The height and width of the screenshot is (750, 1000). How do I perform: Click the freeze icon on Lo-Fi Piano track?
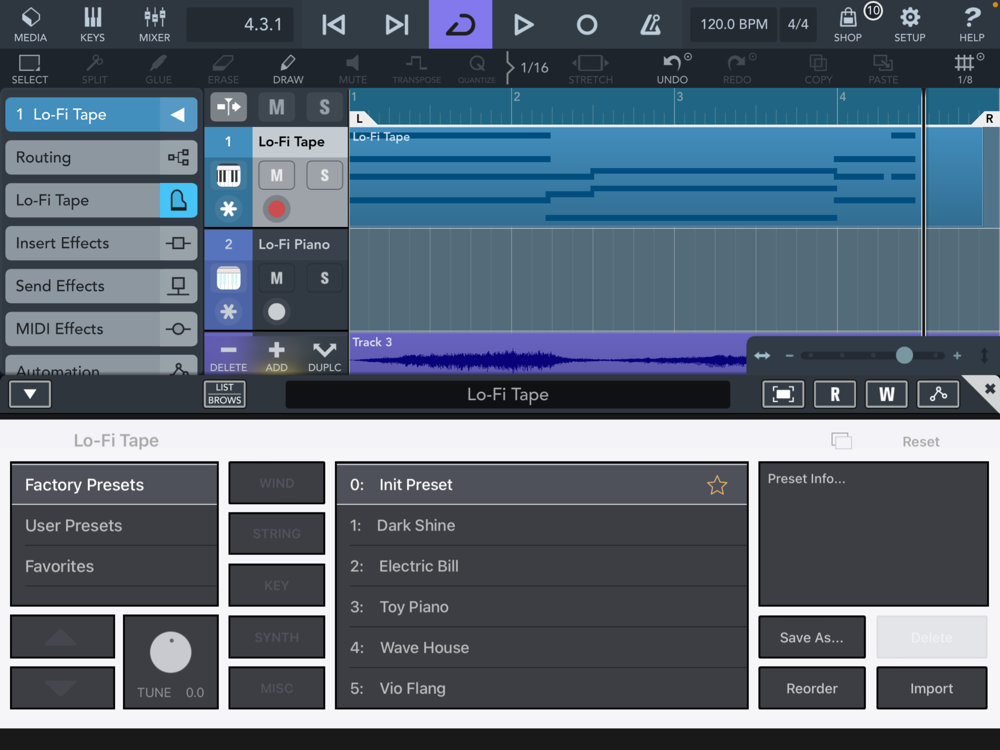click(228, 312)
